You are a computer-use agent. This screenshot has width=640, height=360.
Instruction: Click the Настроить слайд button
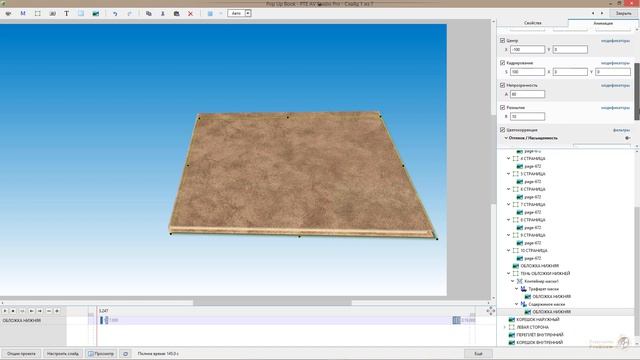point(62,353)
